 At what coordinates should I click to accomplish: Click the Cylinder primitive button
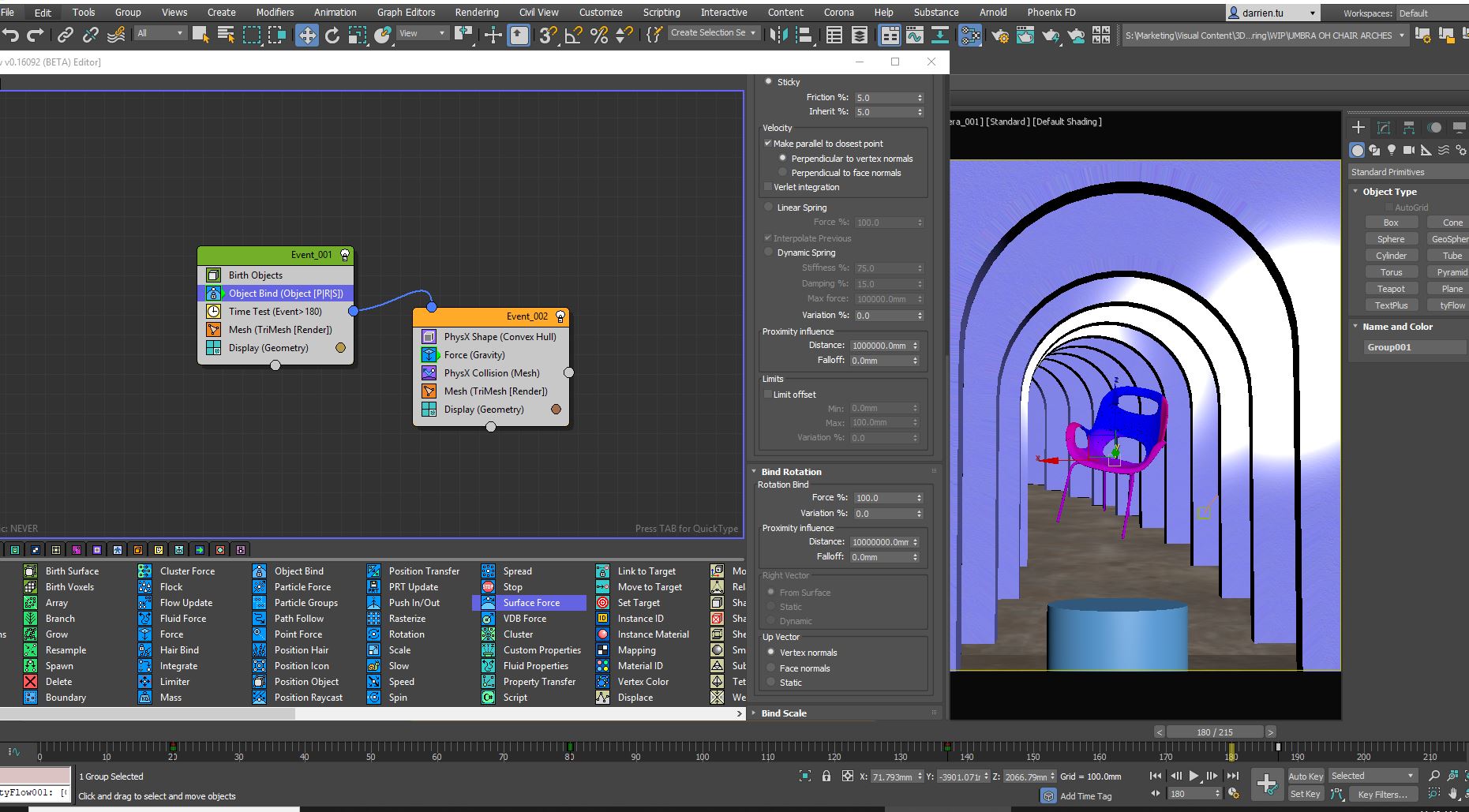coord(1391,256)
